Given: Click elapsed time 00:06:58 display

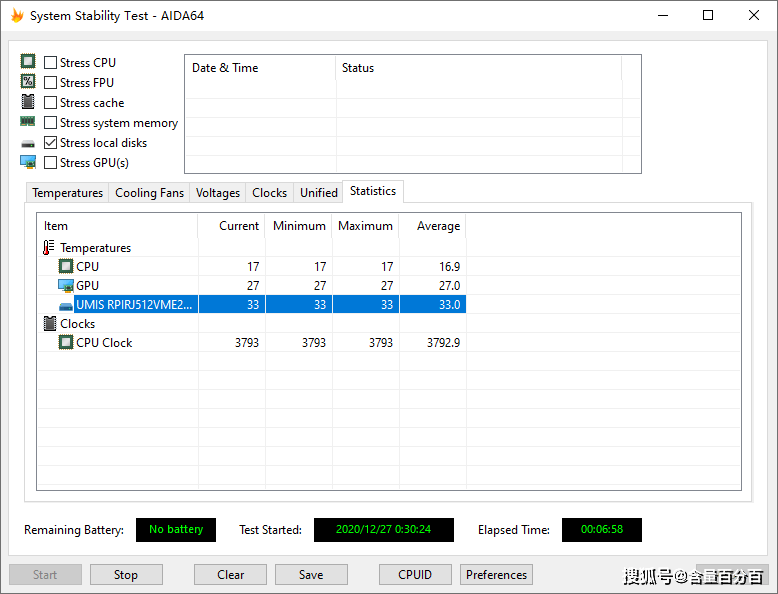Looking at the screenshot, I should point(602,529).
